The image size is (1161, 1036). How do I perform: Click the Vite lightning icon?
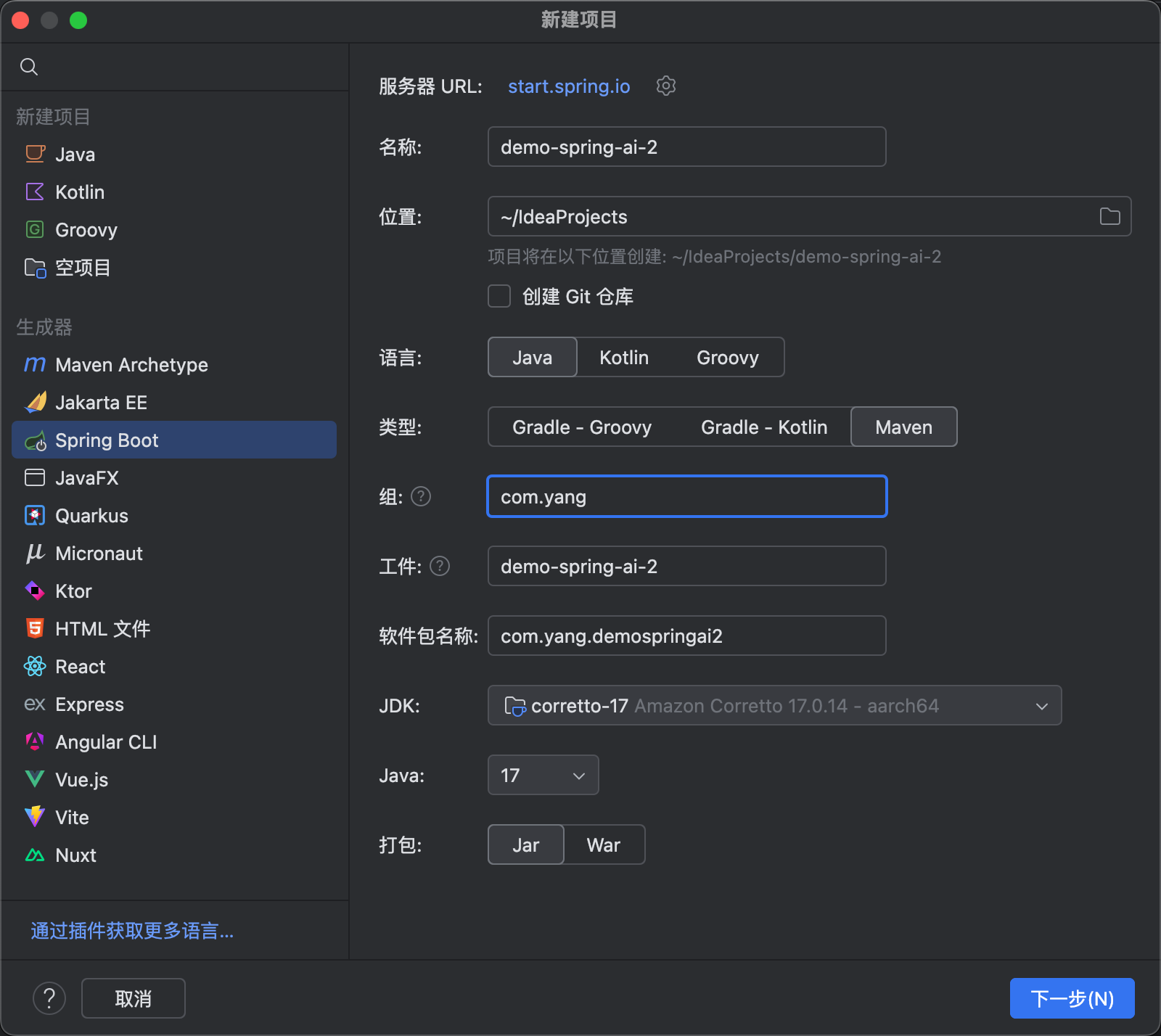pyautogui.click(x=35, y=817)
